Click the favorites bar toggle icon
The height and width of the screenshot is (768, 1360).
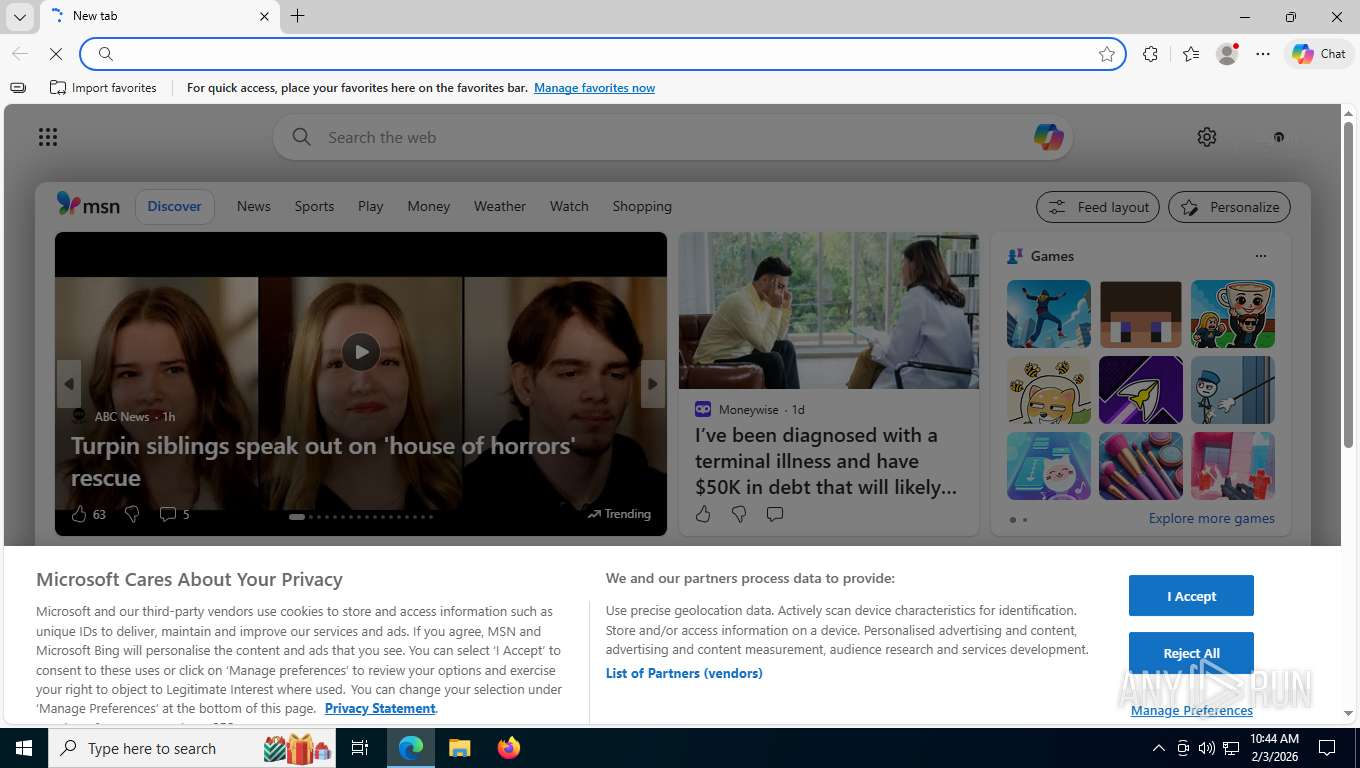pos(18,88)
